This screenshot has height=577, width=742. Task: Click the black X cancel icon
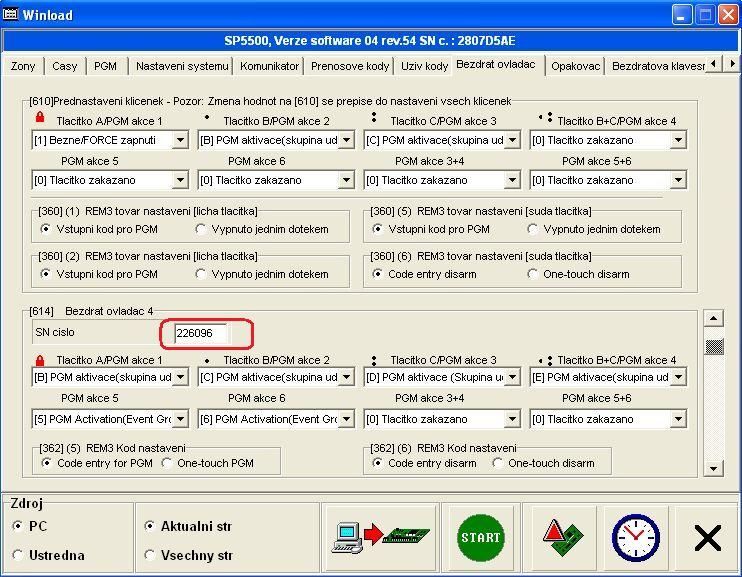pos(707,539)
